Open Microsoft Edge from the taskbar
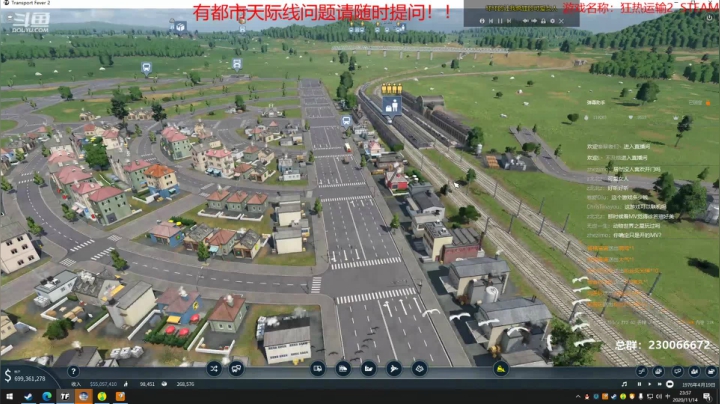720x404 pixels. click(46, 396)
